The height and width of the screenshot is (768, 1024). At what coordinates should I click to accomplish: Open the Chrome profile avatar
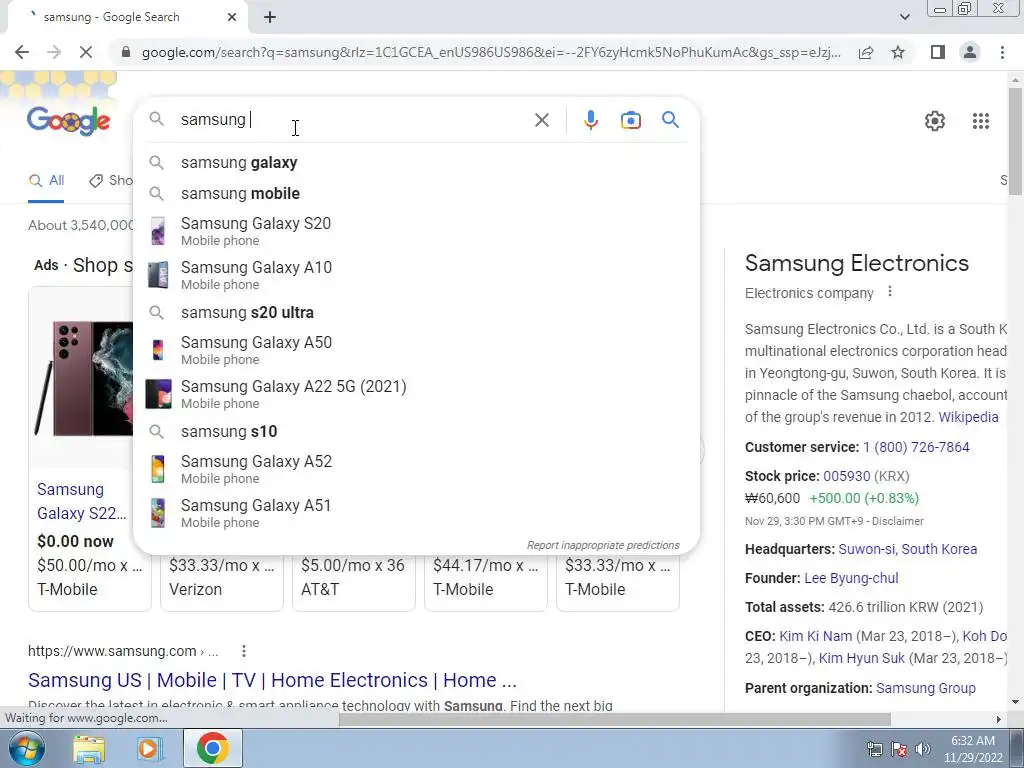[x=970, y=52]
